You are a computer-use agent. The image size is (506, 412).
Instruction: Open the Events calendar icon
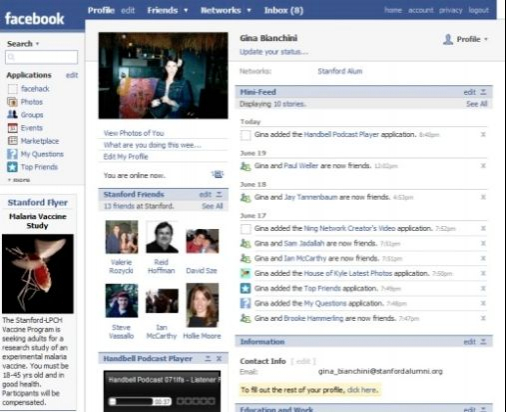[x=12, y=128]
